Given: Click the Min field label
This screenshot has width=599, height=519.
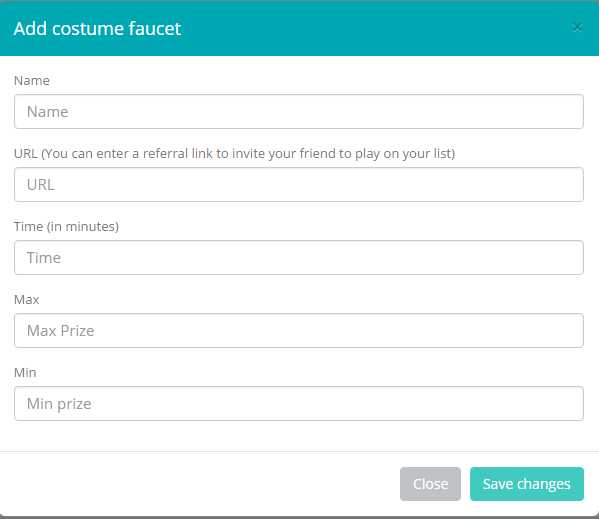Looking at the screenshot, I should point(25,372).
